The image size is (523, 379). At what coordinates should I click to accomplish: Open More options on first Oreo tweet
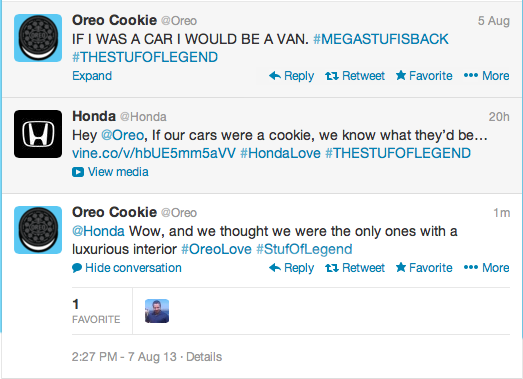[x=486, y=76]
